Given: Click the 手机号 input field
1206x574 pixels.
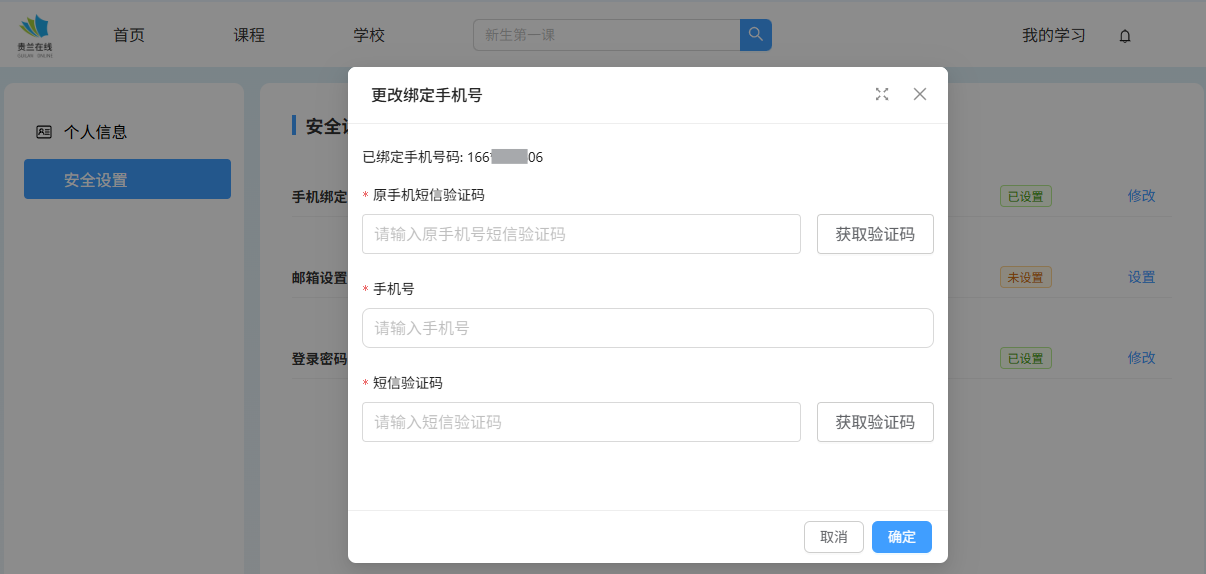Looking at the screenshot, I should (x=647, y=328).
